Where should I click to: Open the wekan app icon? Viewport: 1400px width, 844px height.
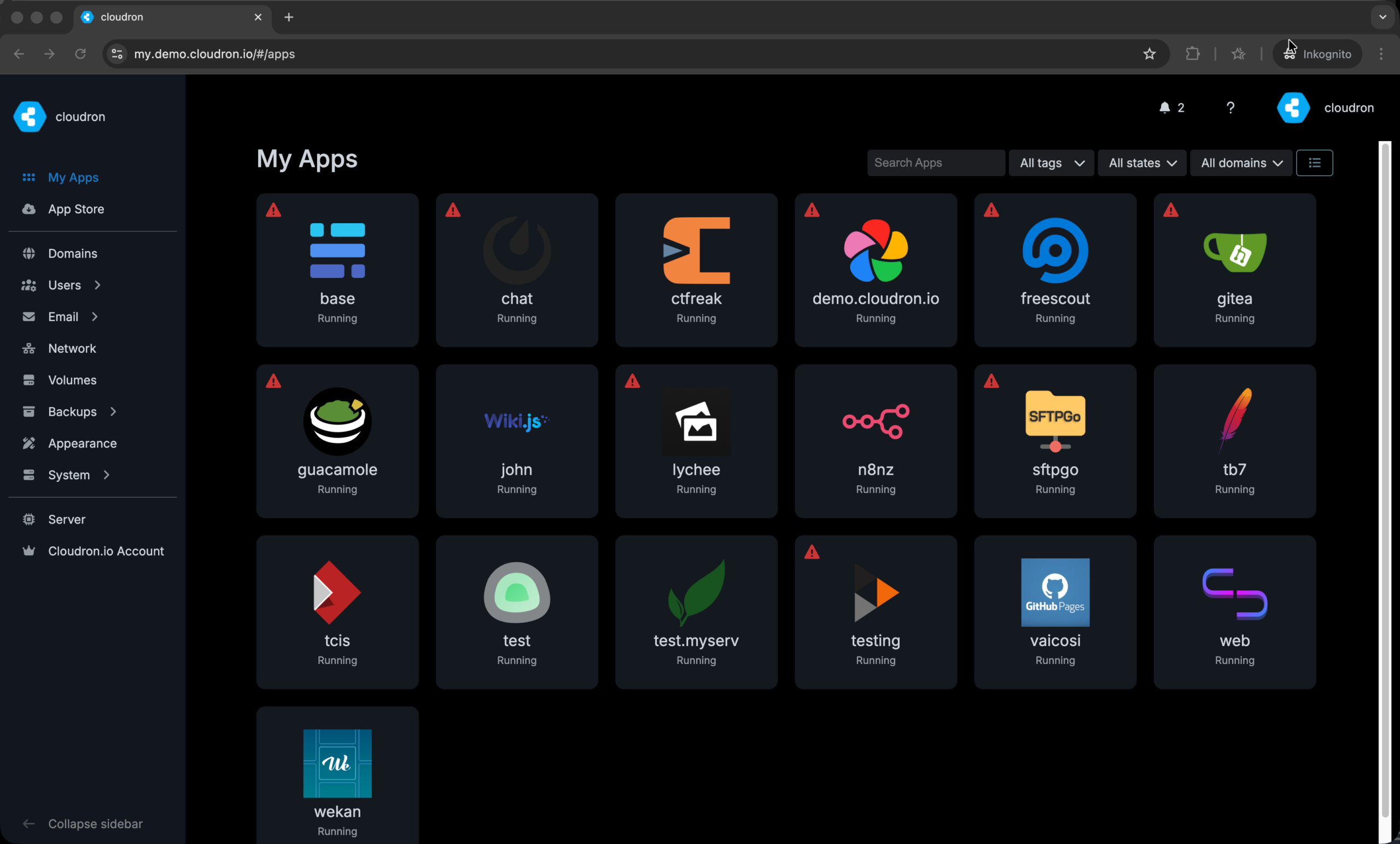pyautogui.click(x=337, y=763)
